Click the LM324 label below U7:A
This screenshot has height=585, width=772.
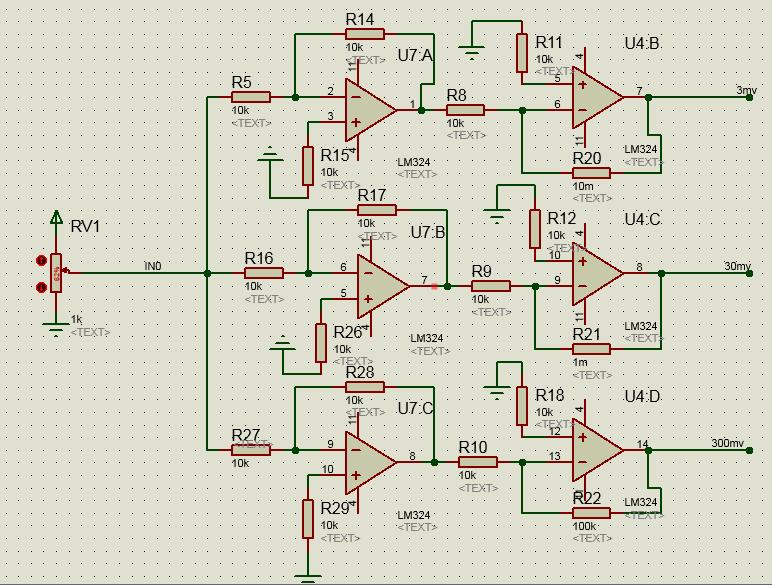tap(414, 162)
